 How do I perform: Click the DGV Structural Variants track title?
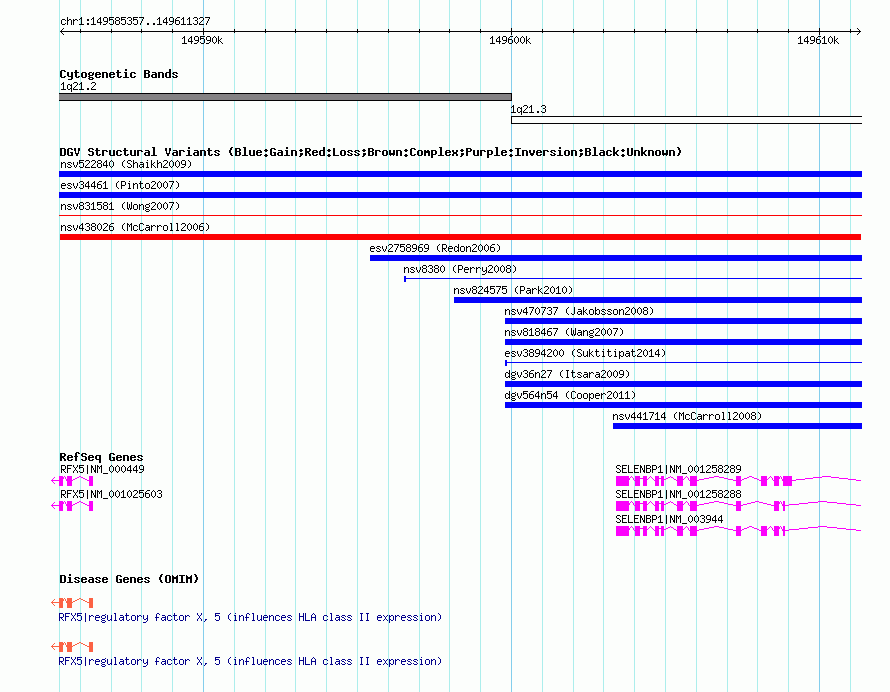[x=370, y=152]
